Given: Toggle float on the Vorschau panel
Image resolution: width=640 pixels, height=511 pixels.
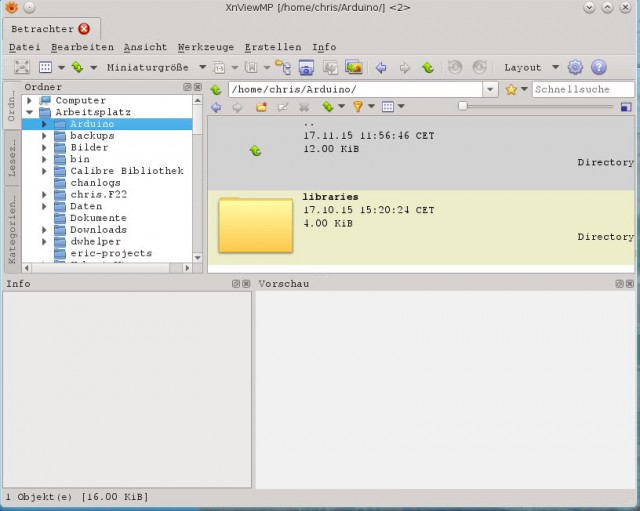Looking at the screenshot, I should click(x=619, y=284).
